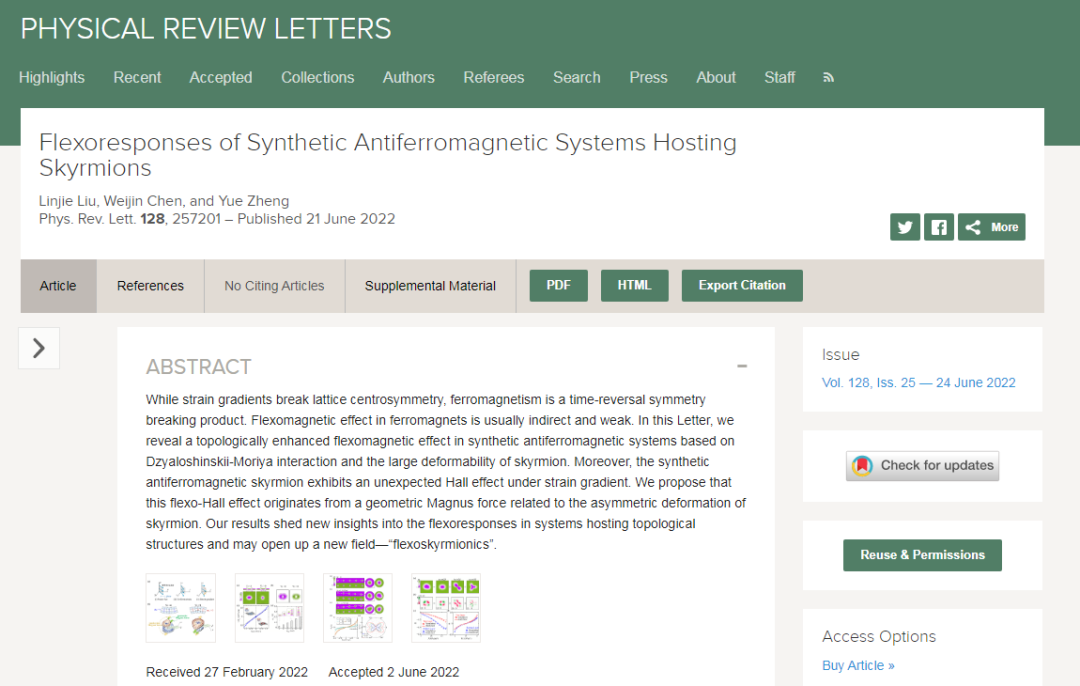Select the Article tab
1080x686 pixels.
[x=58, y=286]
